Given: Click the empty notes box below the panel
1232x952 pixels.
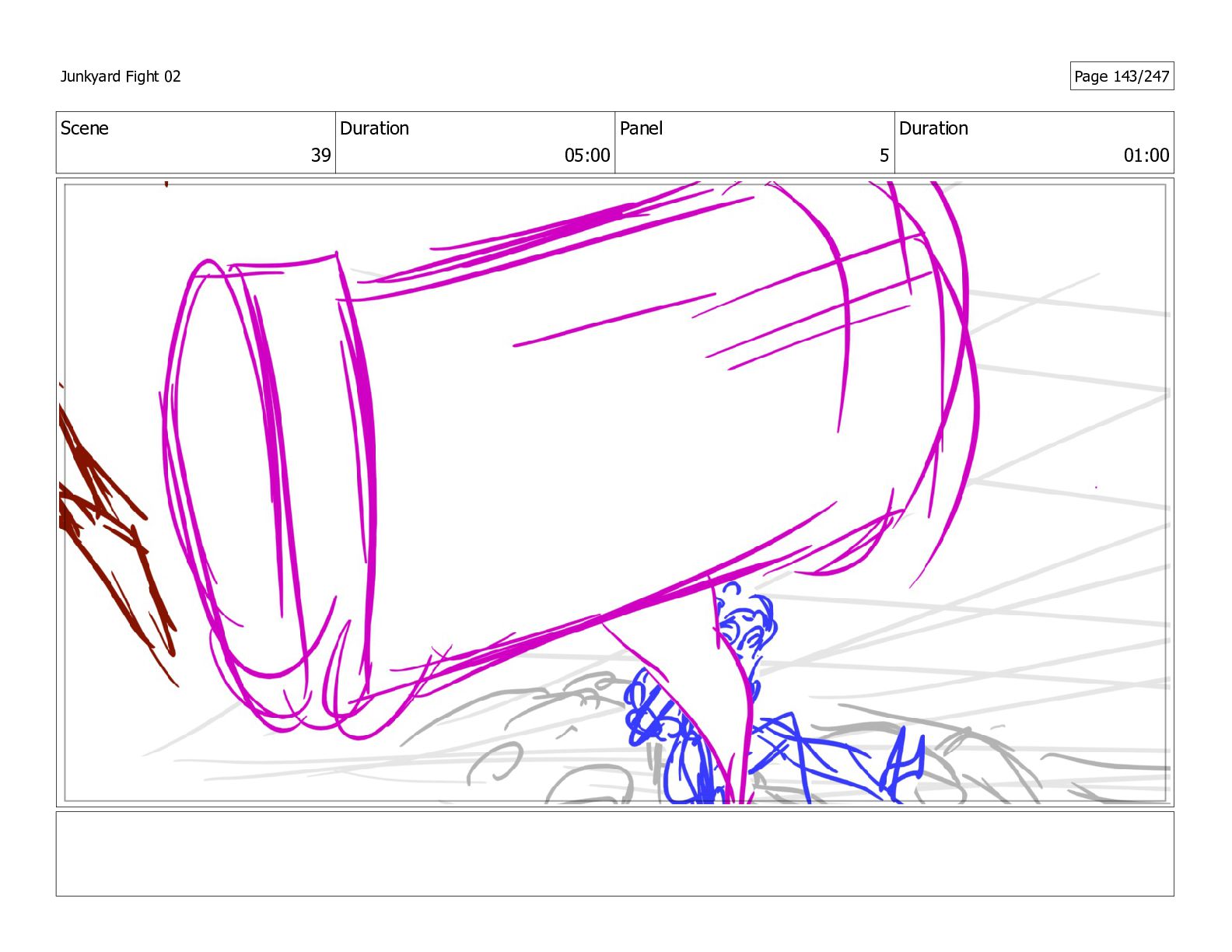Looking at the screenshot, I should click(x=614, y=854).
